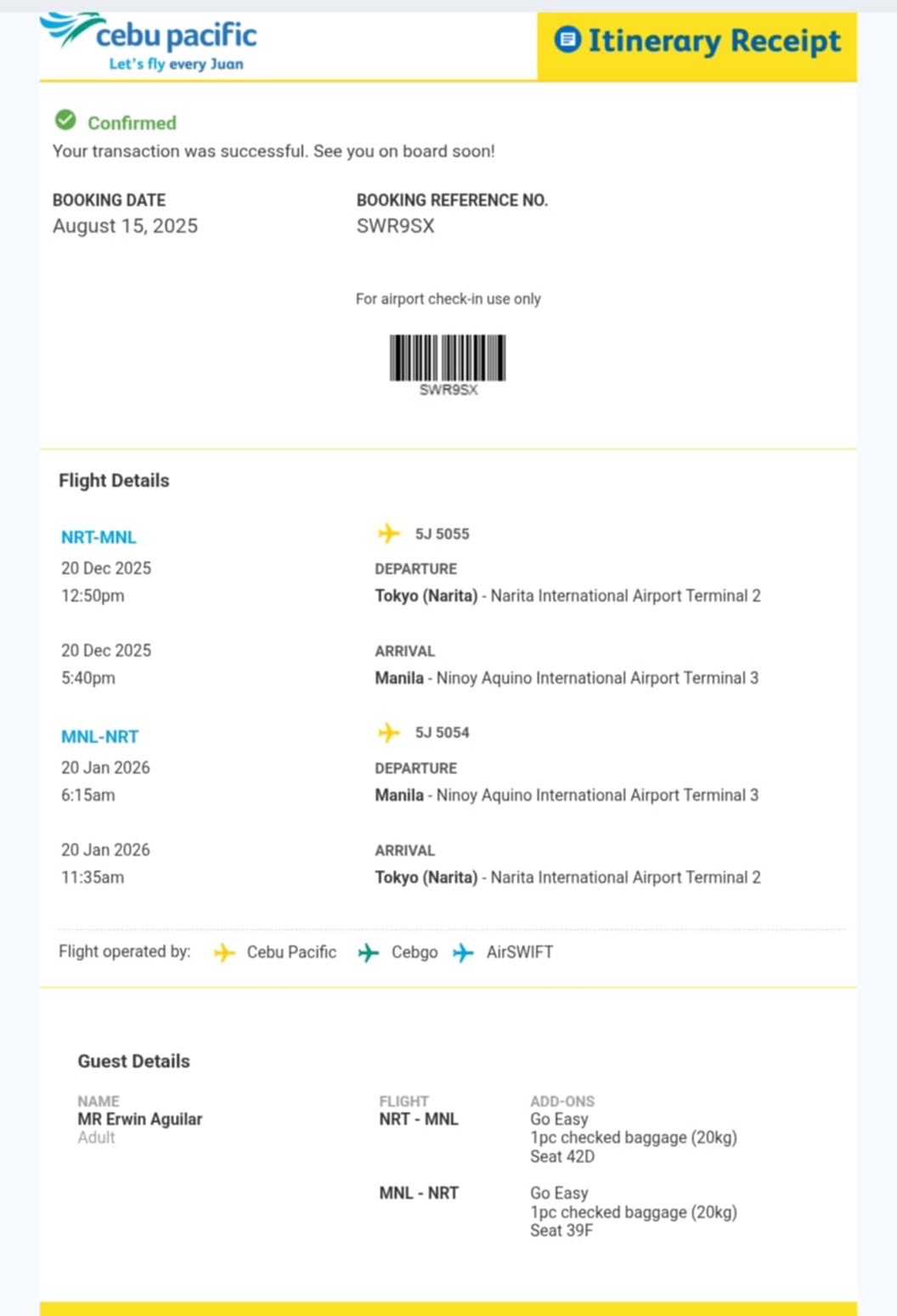The height and width of the screenshot is (1316, 897).
Task: Click flight number 5J 5055
Action: click(x=442, y=534)
